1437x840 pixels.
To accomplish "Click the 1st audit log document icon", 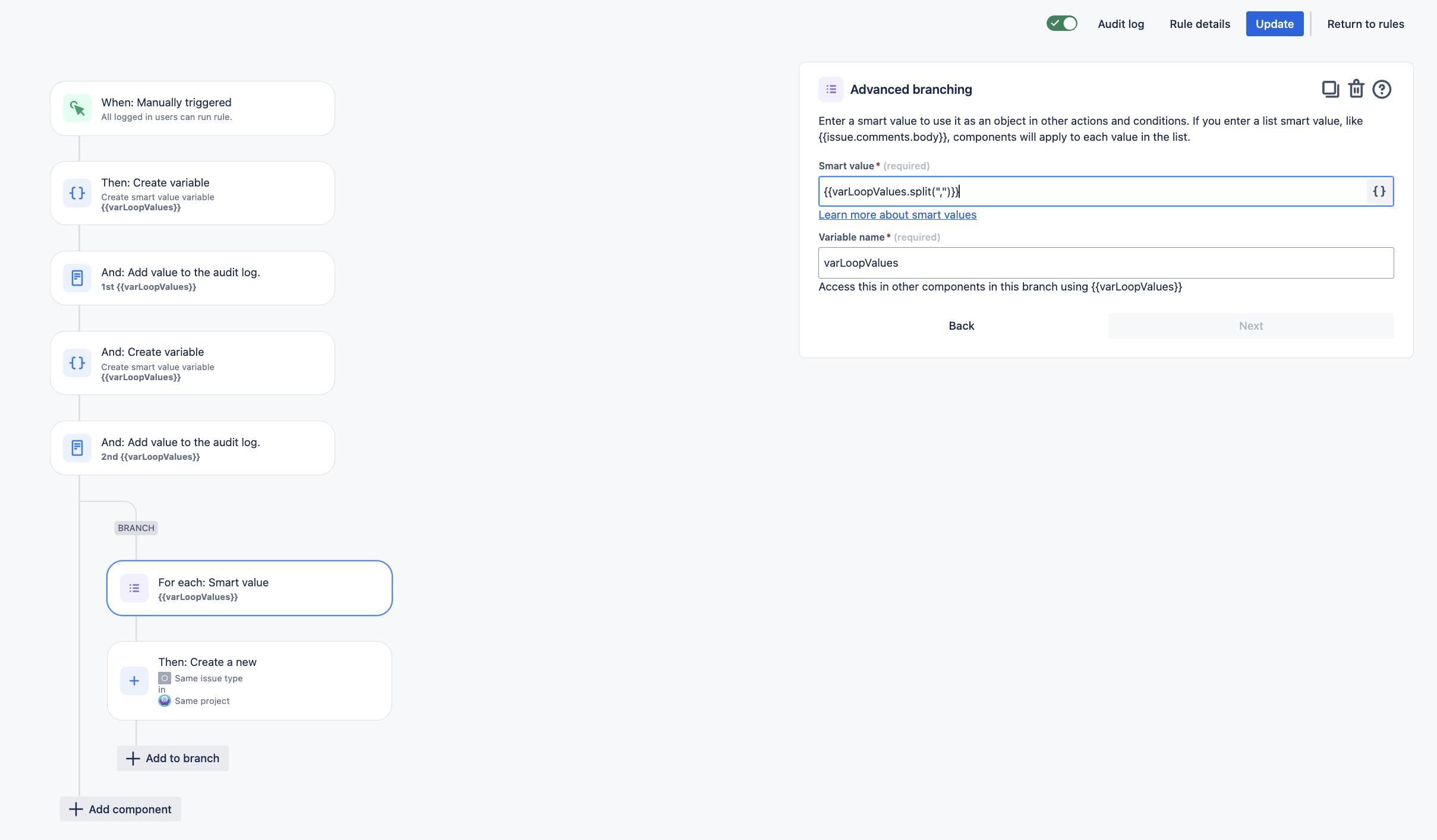I will pyautogui.click(x=77, y=278).
